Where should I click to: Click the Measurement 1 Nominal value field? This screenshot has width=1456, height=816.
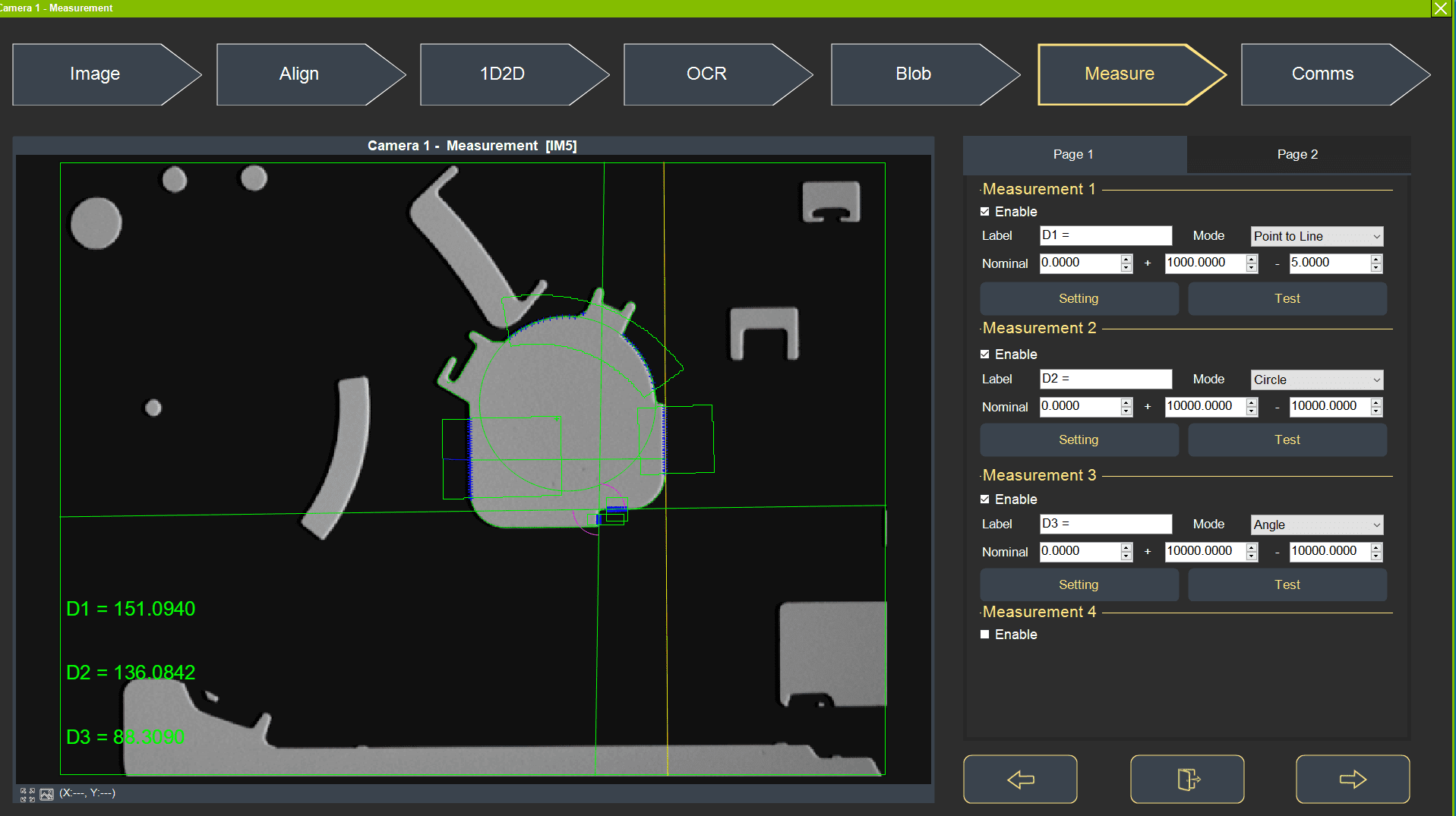1080,263
